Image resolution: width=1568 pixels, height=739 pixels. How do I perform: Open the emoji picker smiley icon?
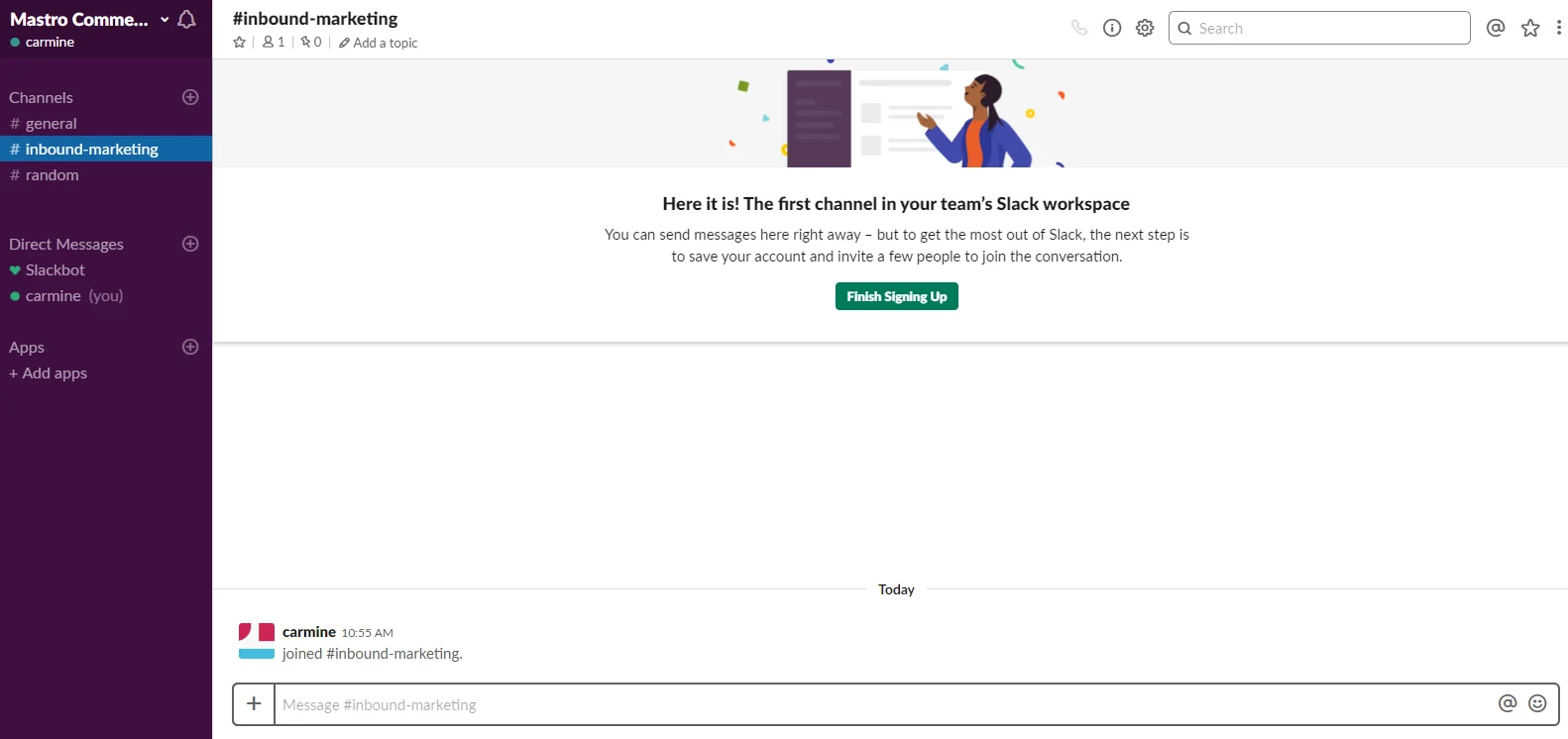1537,703
